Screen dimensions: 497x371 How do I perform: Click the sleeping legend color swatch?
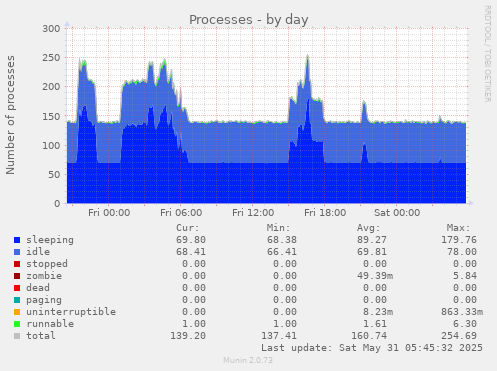17,240
